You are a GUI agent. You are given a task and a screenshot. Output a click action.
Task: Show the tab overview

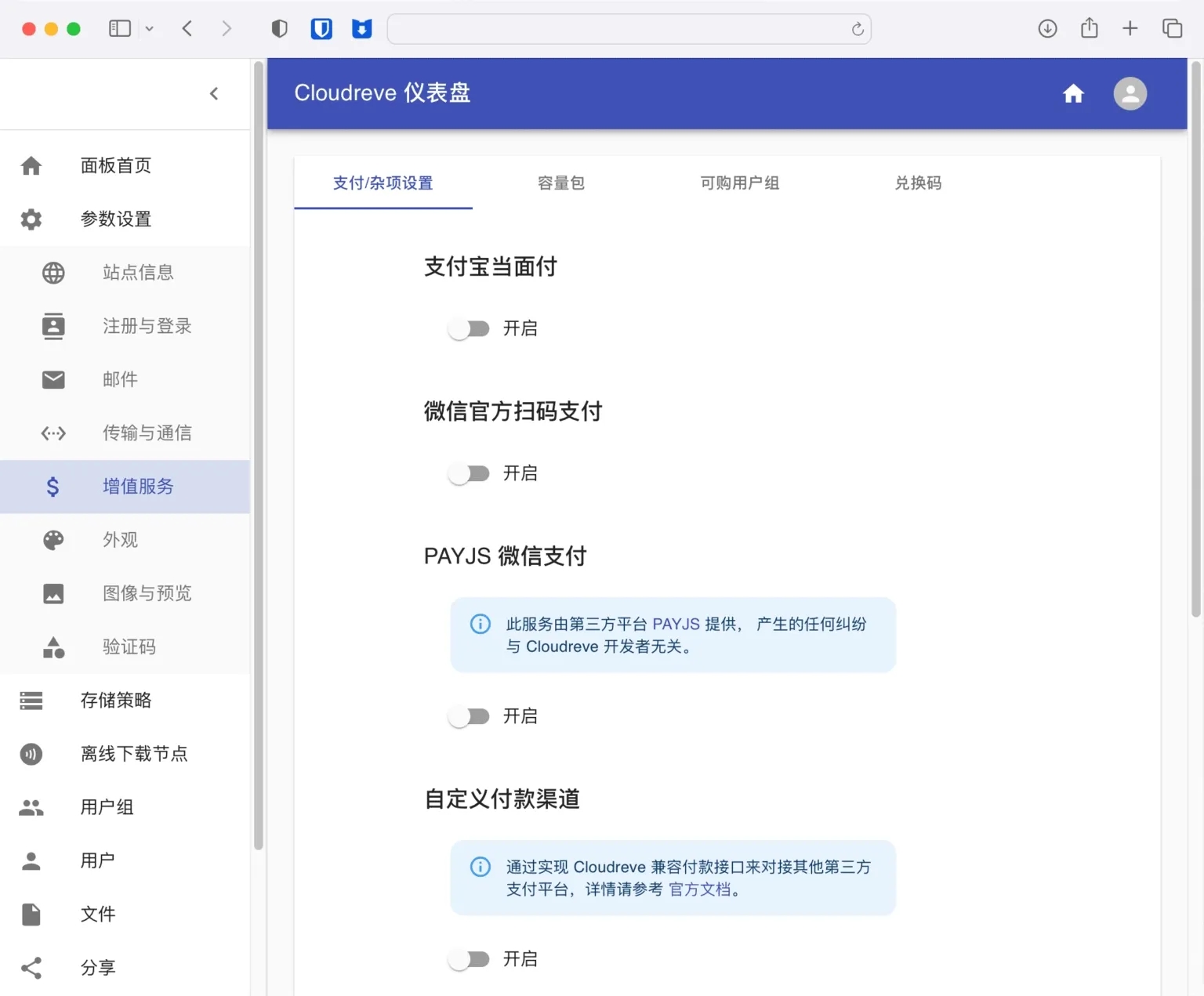[x=1172, y=29]
